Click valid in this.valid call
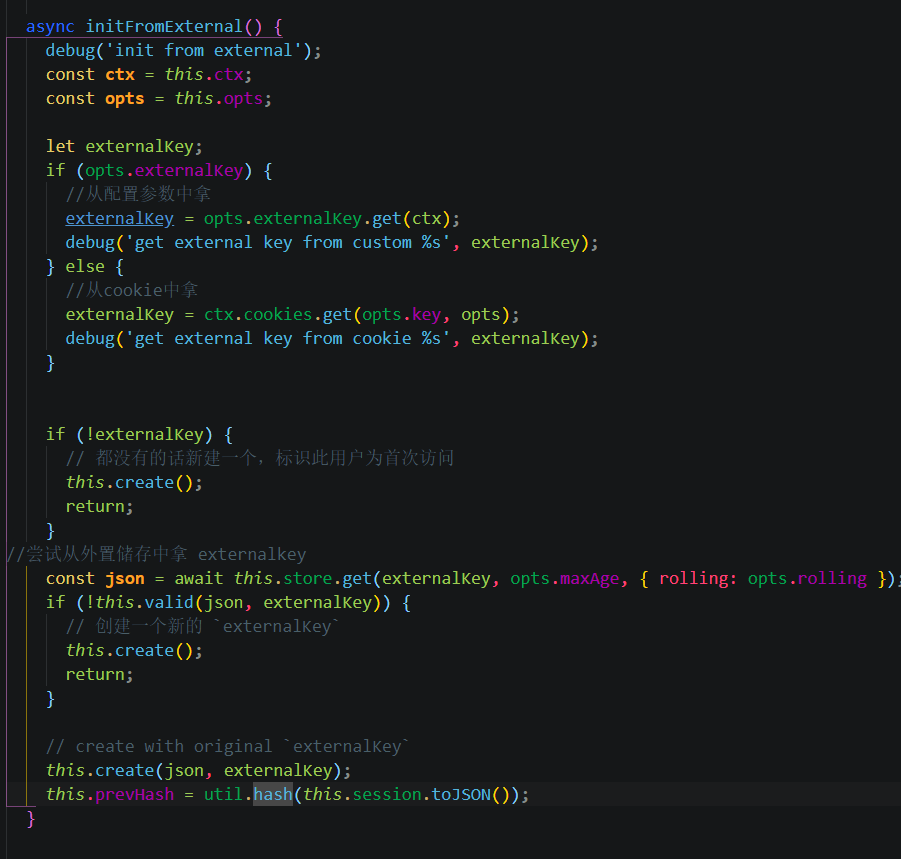Image resolution: width=901 pixels, height=859 pixels. (x=169, y=602)
